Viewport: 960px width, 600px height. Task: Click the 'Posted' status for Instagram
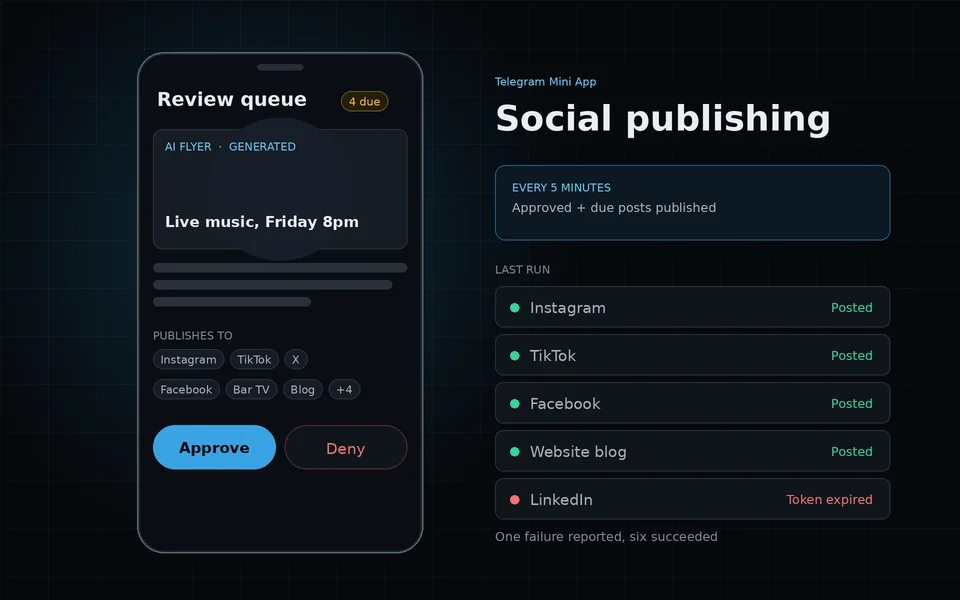(852, 308)
